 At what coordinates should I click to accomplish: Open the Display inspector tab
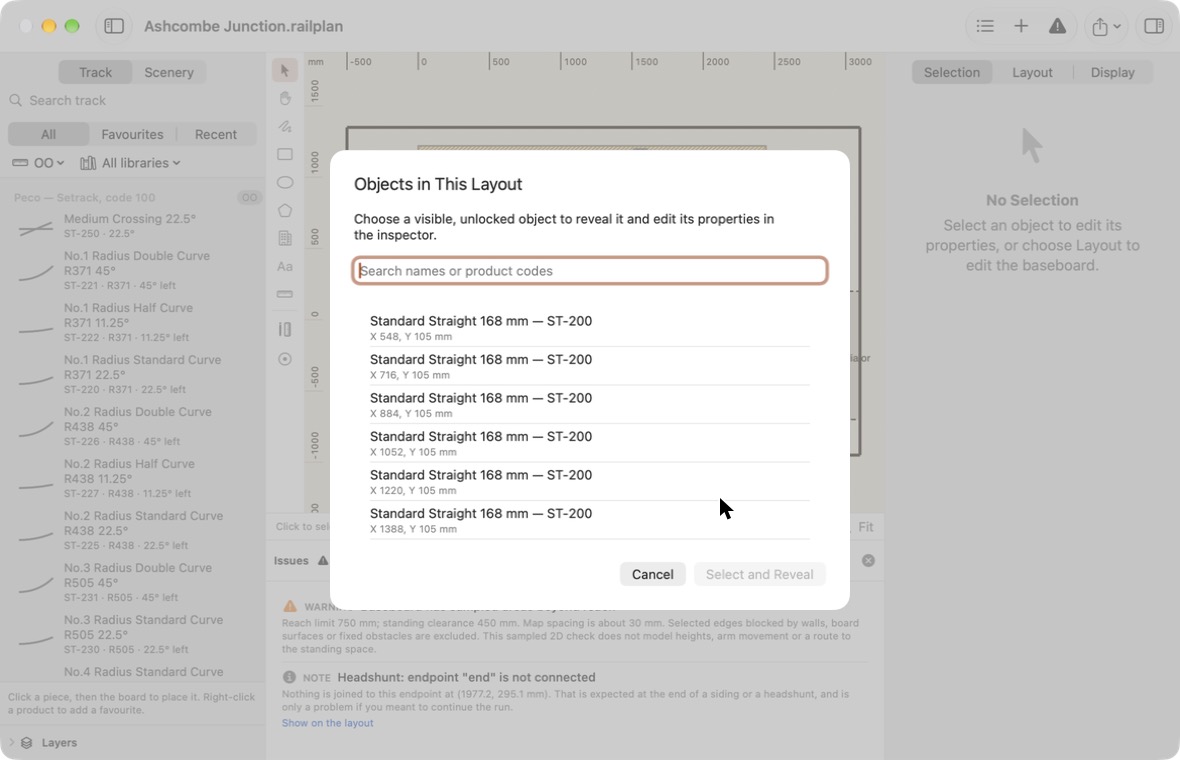click(1112, 72)
